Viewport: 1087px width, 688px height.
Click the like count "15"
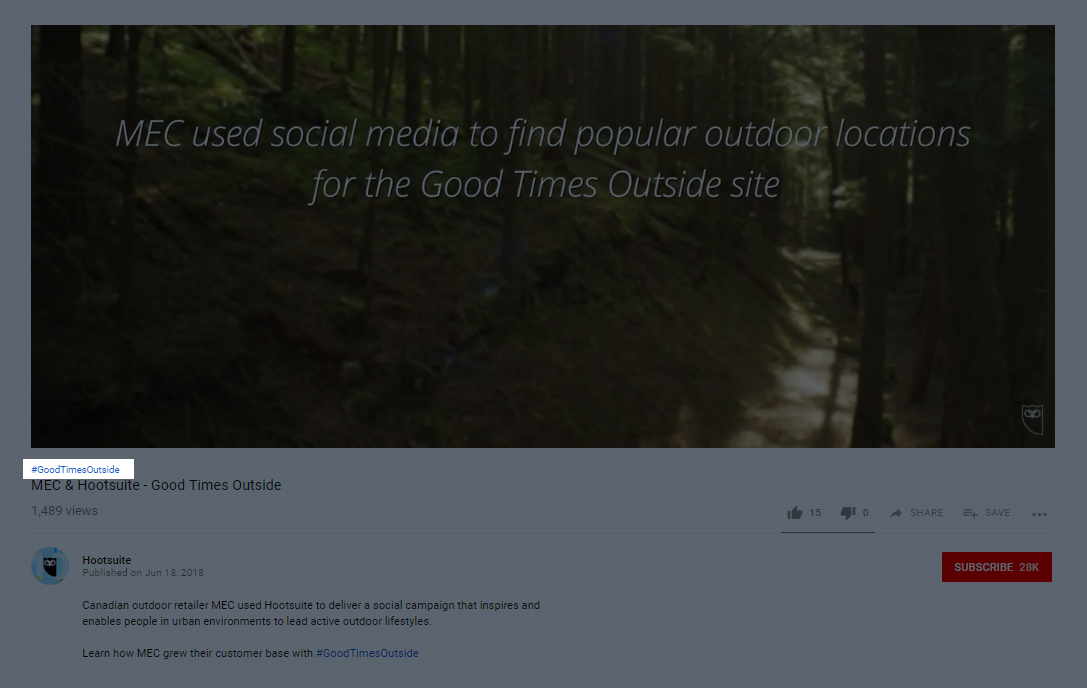815,513
